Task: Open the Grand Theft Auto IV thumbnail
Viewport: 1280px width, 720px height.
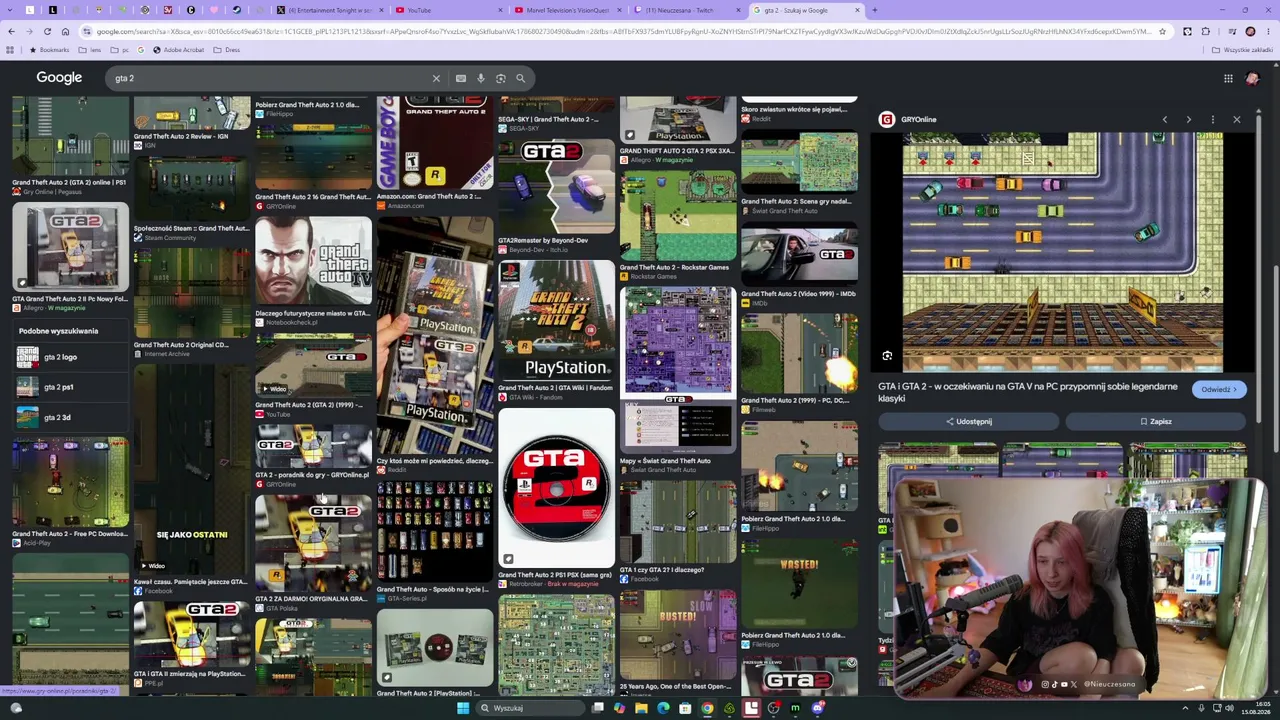Action: coord(313,262)
